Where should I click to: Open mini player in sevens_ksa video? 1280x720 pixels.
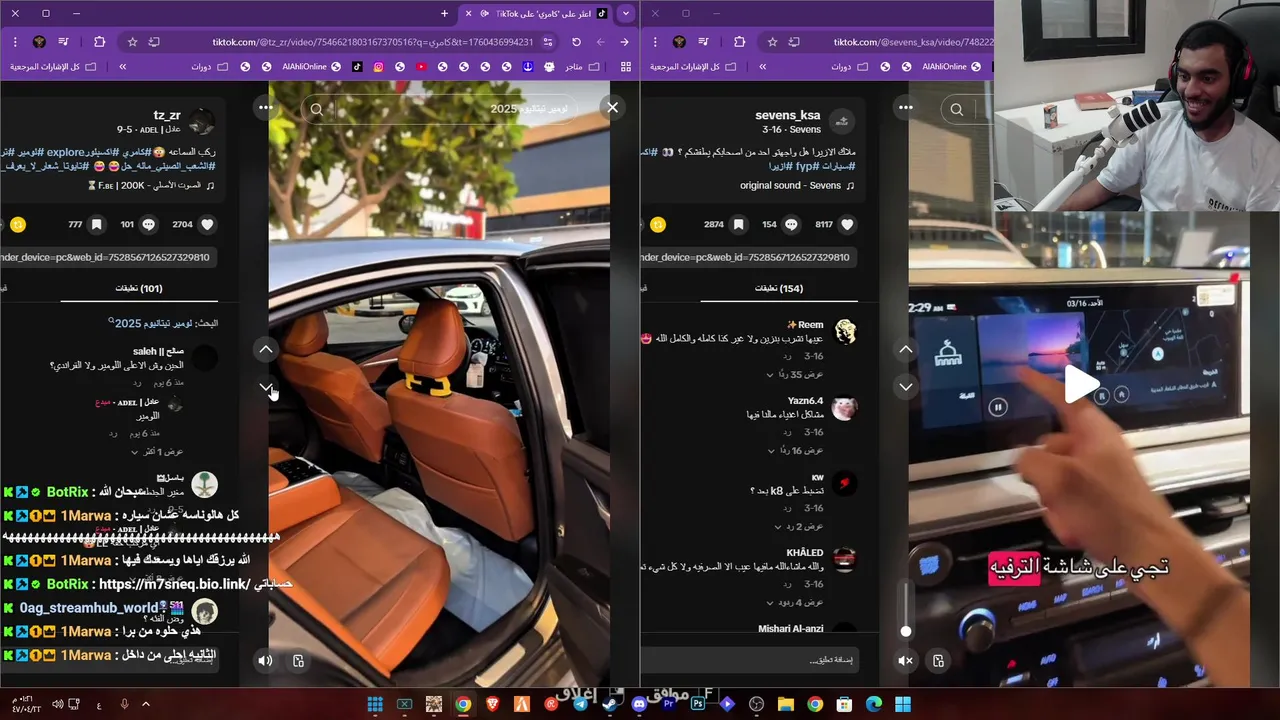click(x=938, y=661)
